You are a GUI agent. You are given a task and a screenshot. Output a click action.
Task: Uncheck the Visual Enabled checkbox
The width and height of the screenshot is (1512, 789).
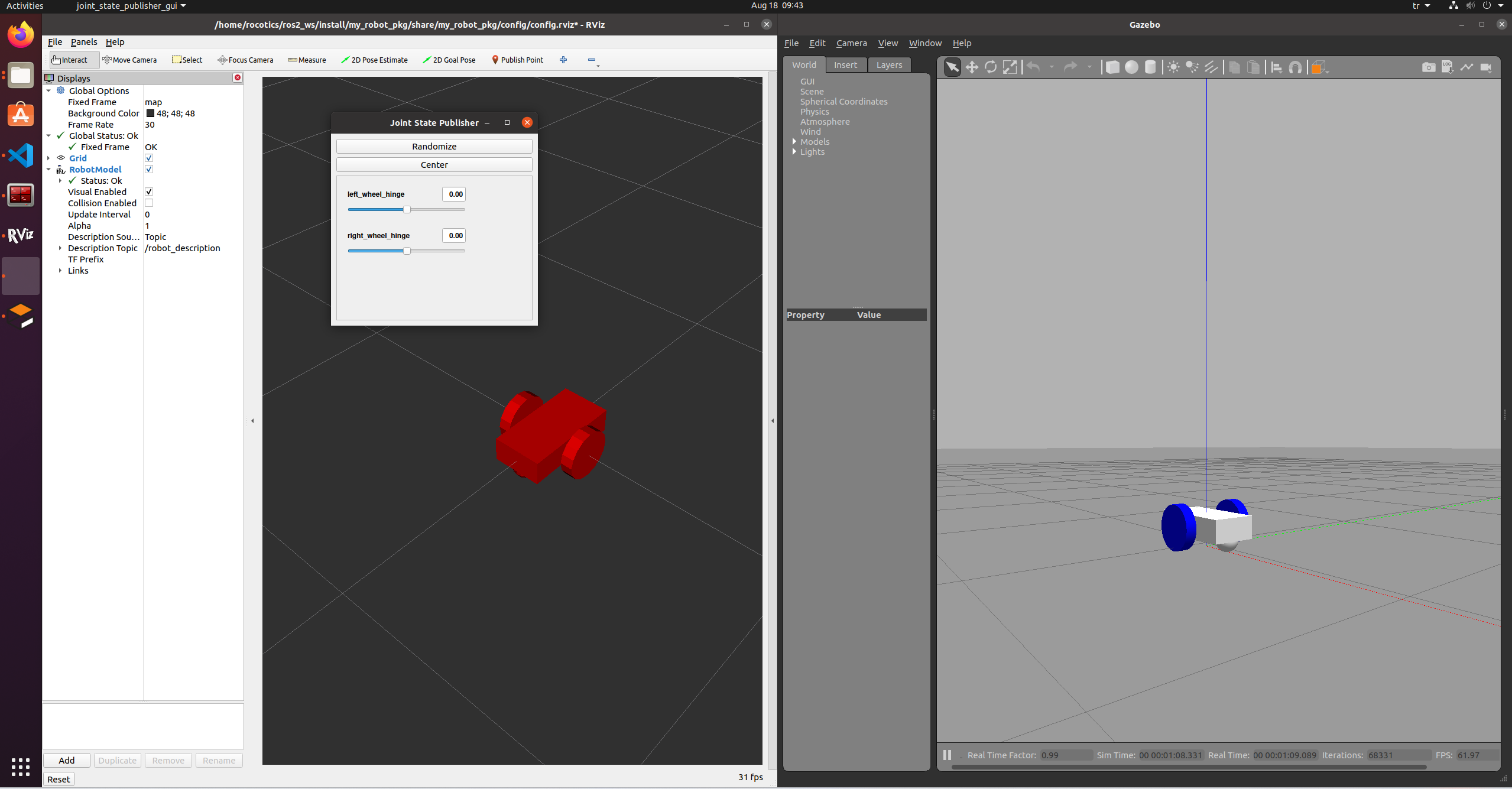(149, 192)
